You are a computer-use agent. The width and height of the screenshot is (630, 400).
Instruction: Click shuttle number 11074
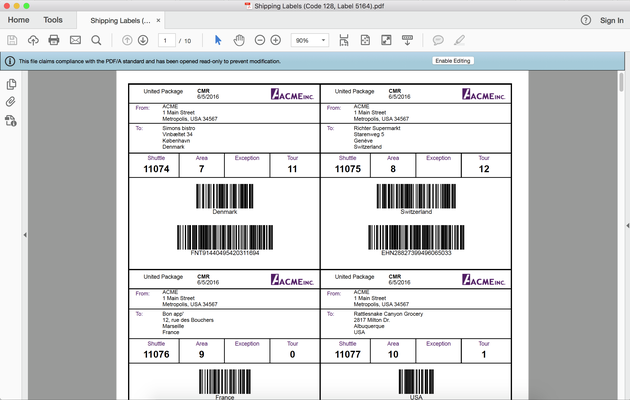click(156, 169)
